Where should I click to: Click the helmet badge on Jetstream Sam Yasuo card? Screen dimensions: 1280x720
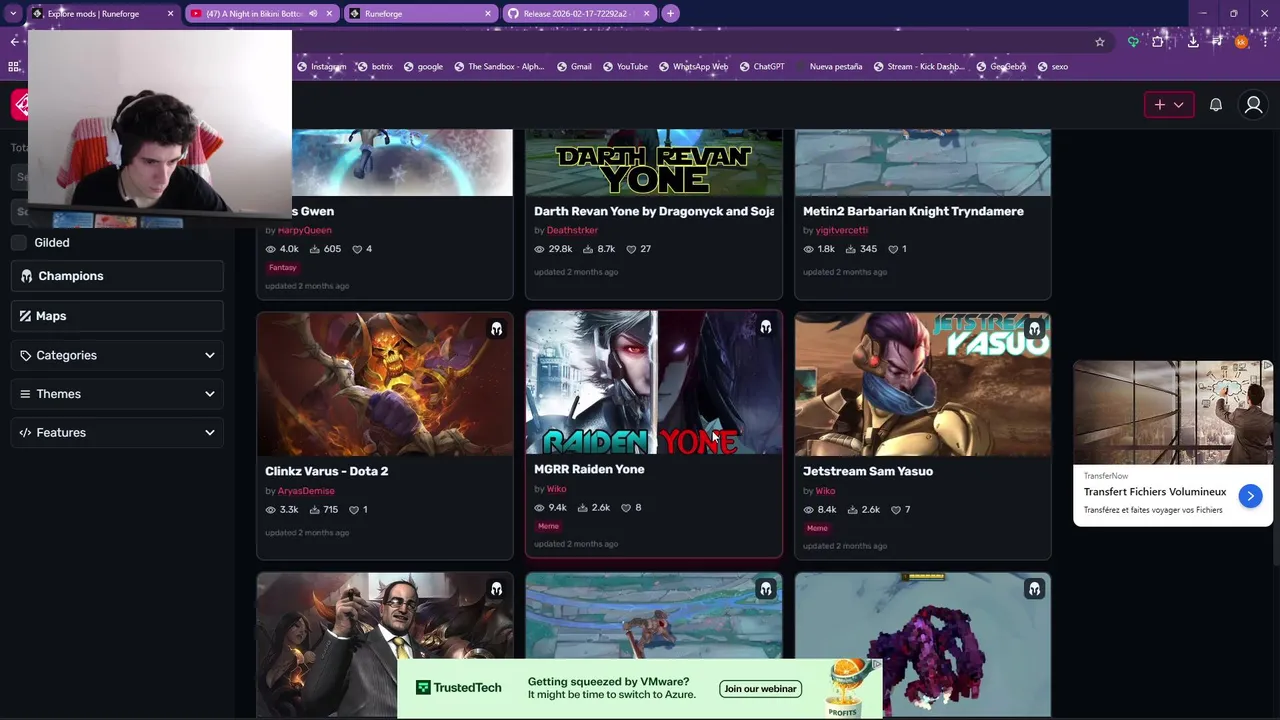(x=1034, y=329)
